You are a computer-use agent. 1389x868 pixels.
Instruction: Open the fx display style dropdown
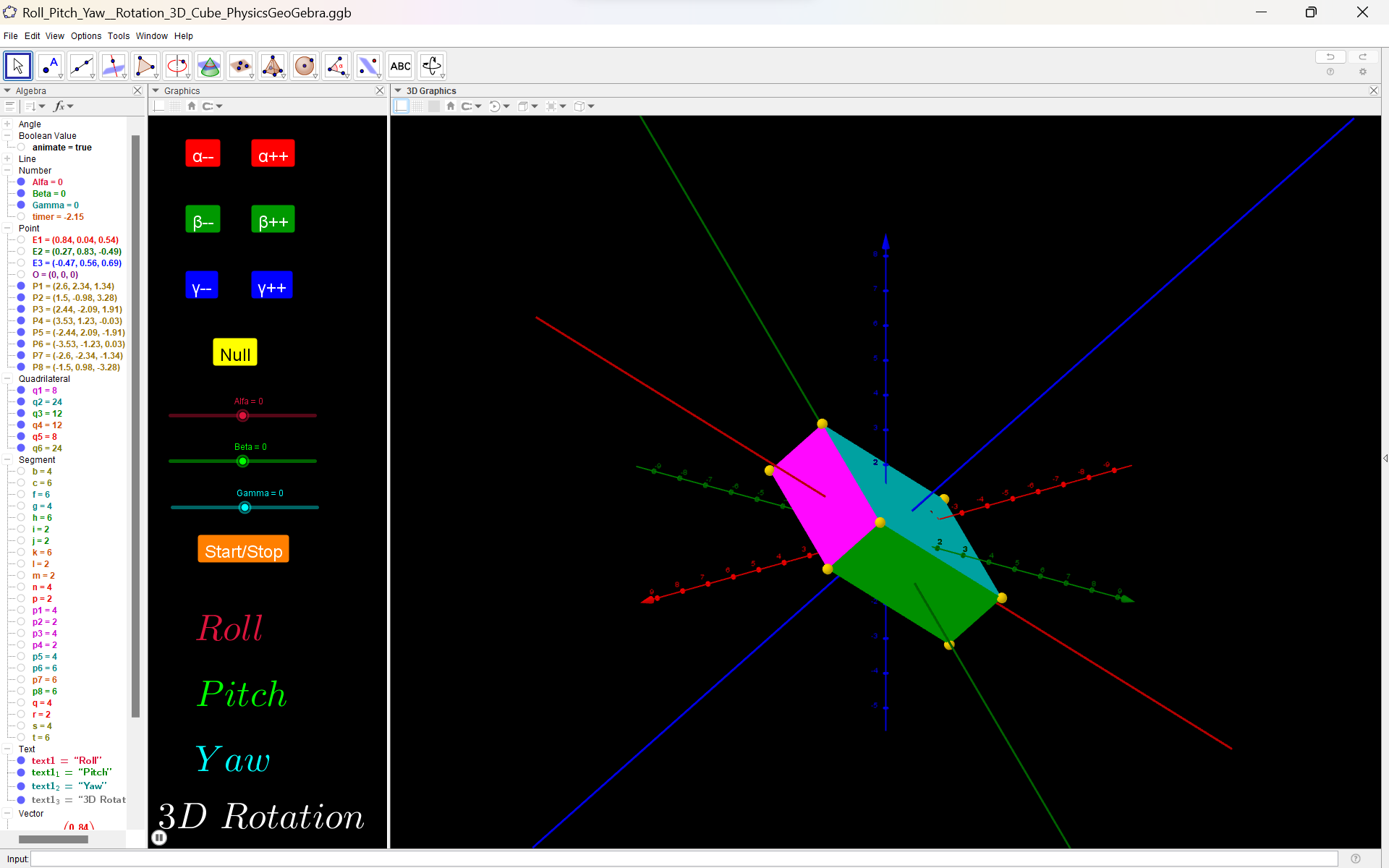[x=64, y=106]
